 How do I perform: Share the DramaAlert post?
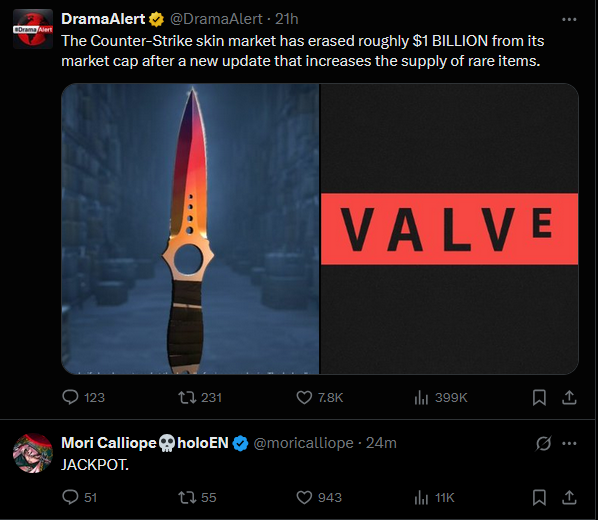pyautogui.click(x=569, y=397)
